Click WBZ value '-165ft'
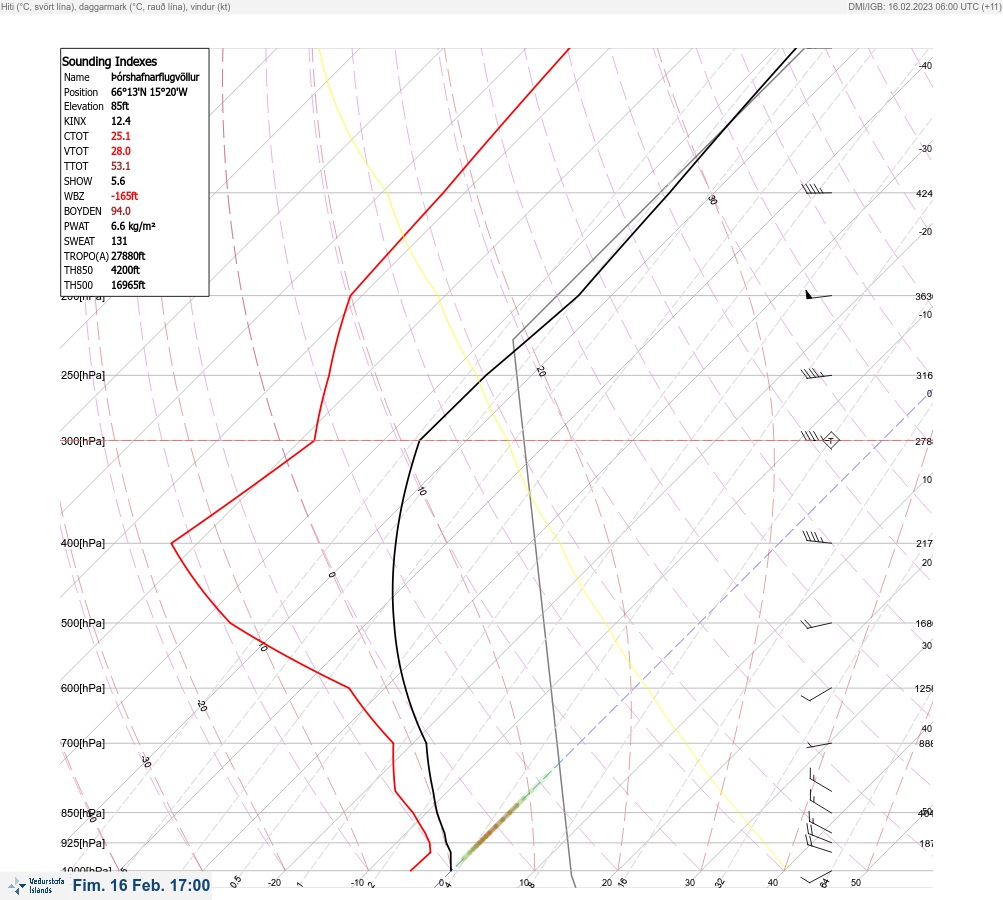Screen dimensions: 1003x900 click(124, 196)
